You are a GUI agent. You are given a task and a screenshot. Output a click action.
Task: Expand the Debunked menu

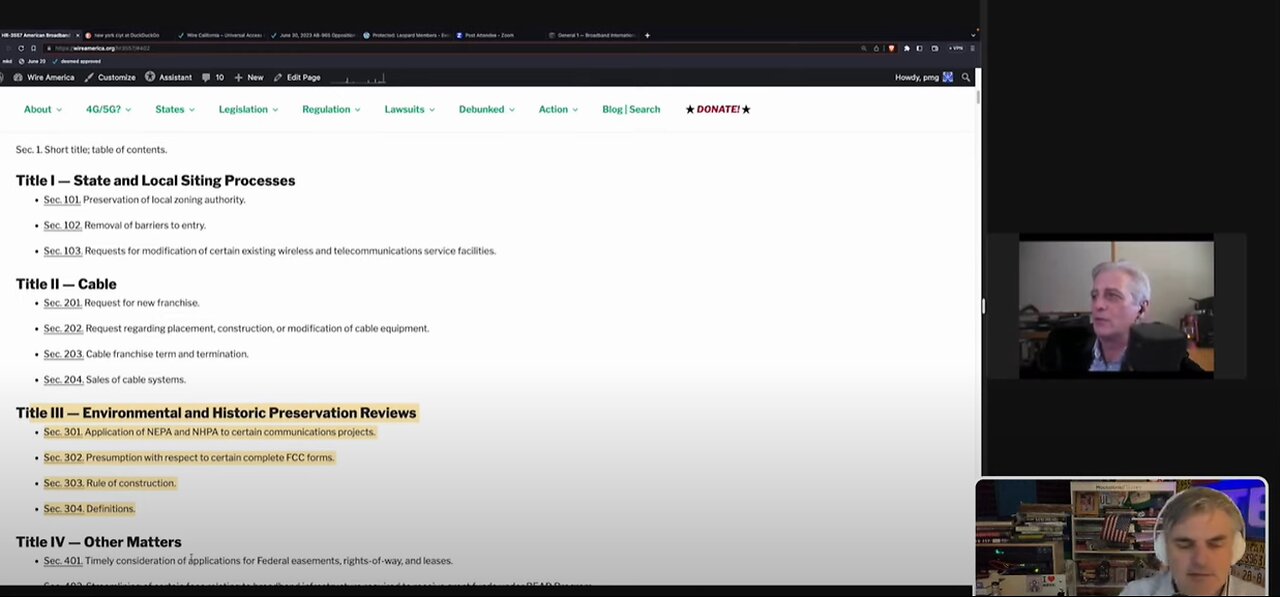487,109
